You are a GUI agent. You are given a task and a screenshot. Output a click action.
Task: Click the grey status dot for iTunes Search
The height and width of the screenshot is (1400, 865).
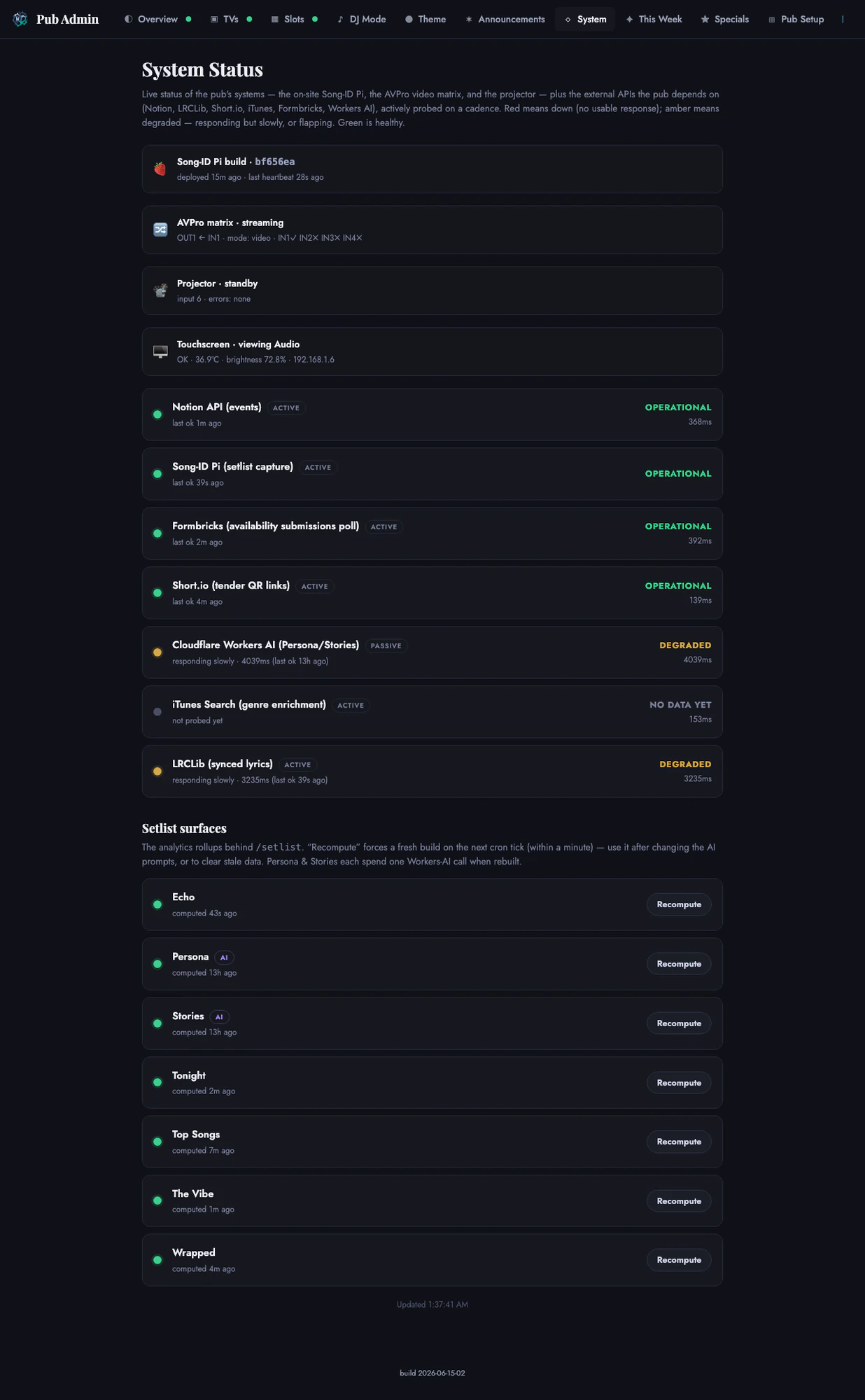tap(157, 712)
